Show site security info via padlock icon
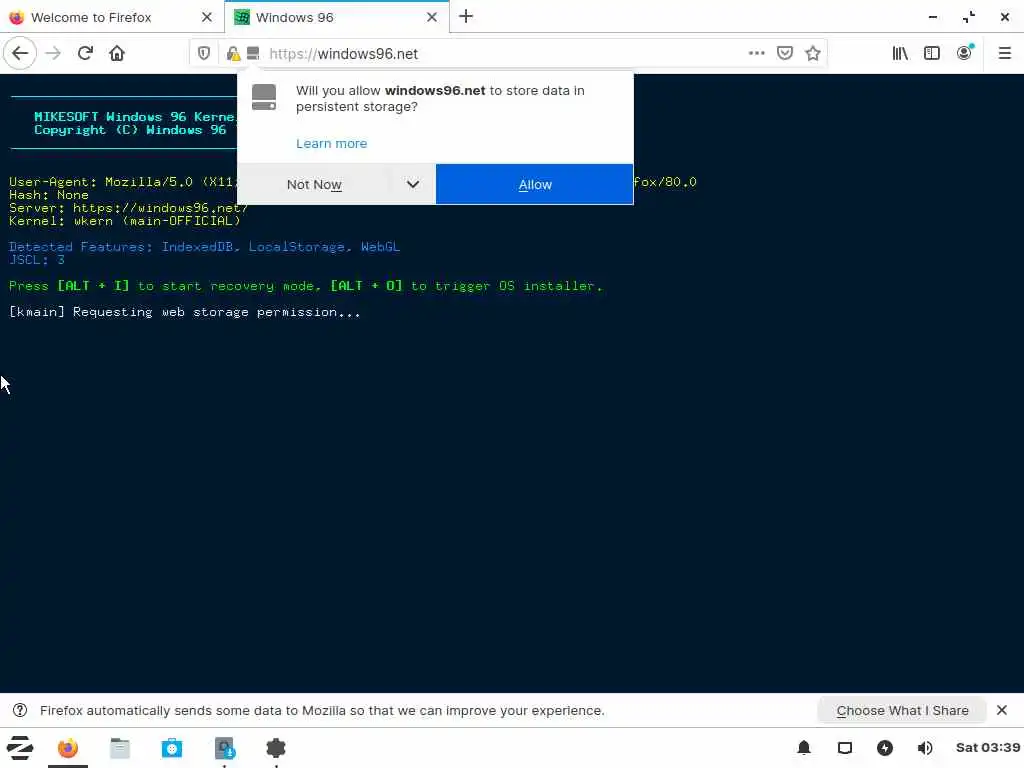The image size is (1024, 768). click(x=232, y=54)
